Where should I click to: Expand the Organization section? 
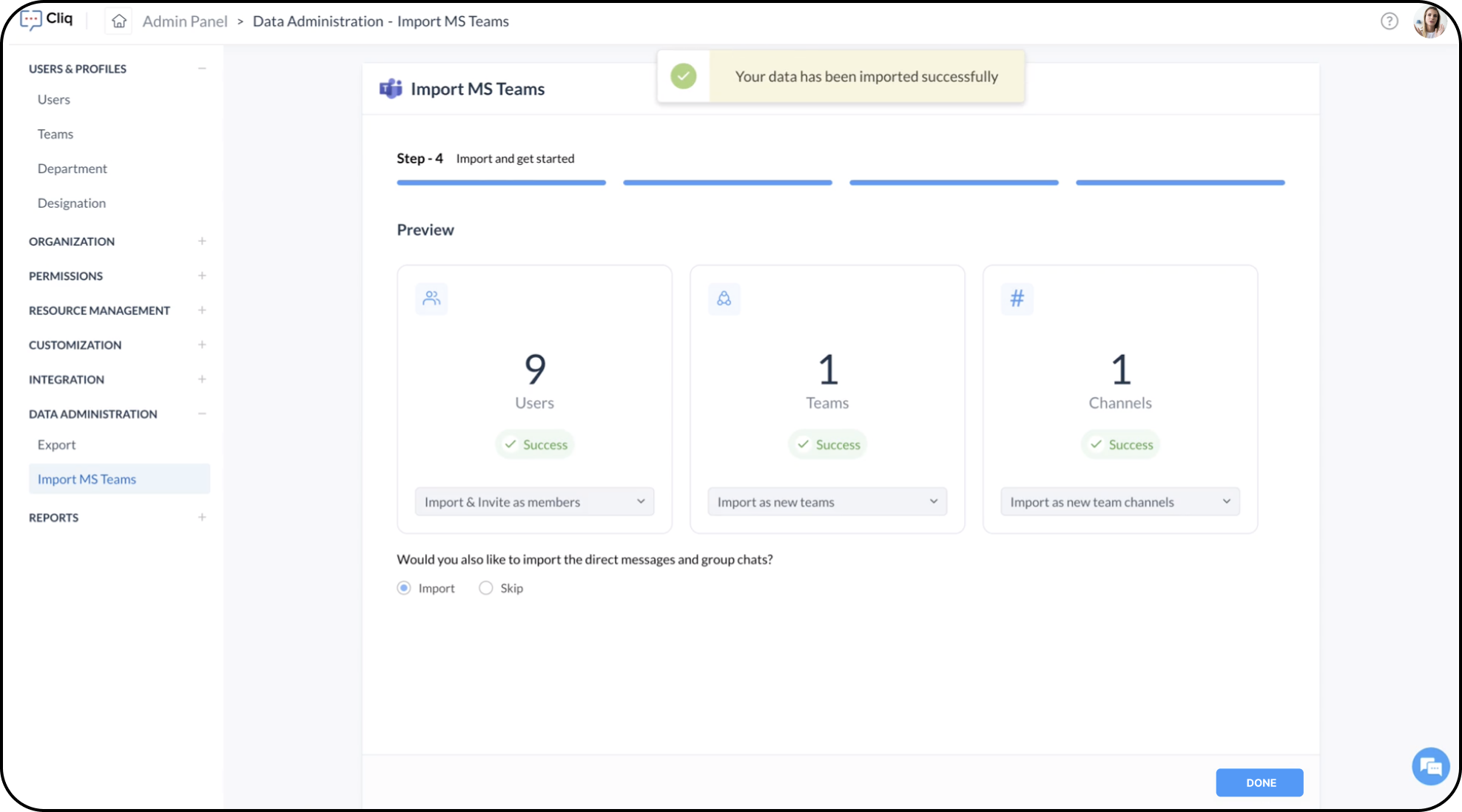202,241
